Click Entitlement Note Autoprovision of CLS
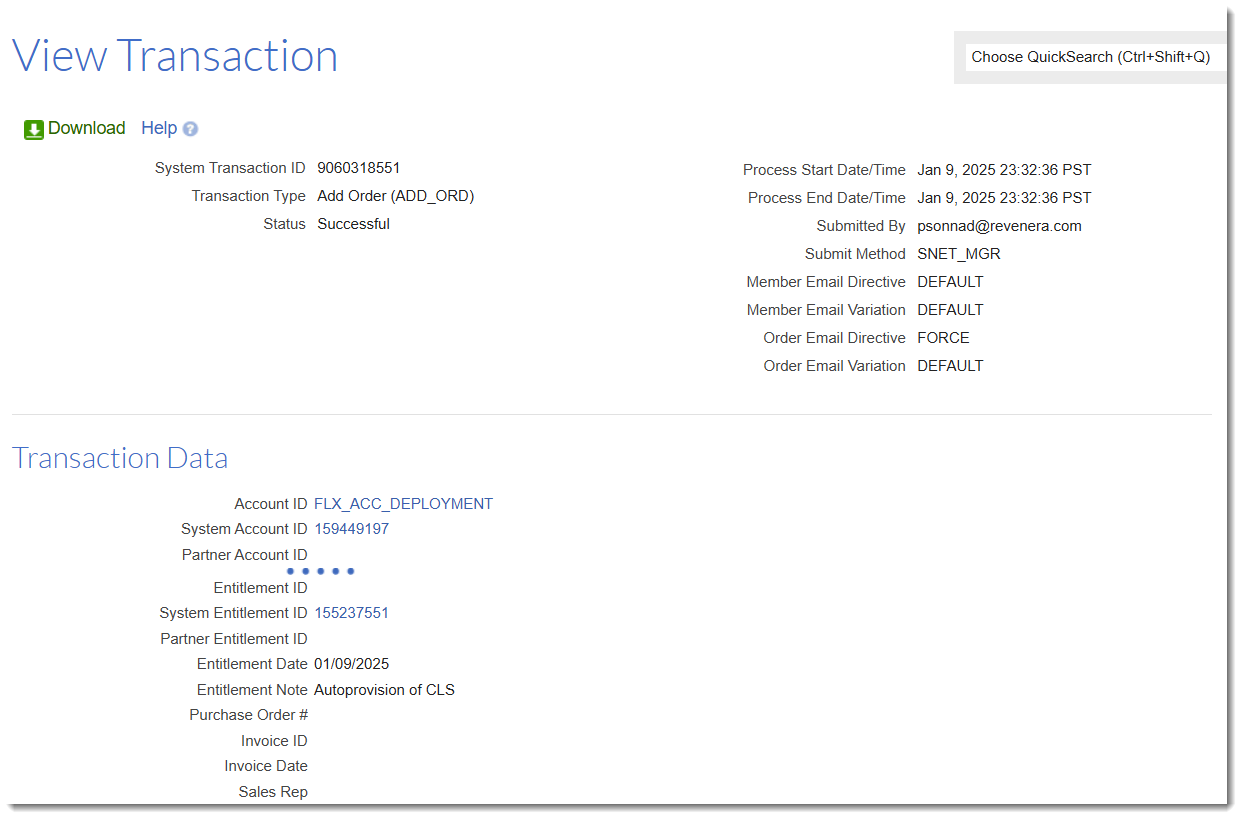1242x819 pixels. tap(384, 690)
